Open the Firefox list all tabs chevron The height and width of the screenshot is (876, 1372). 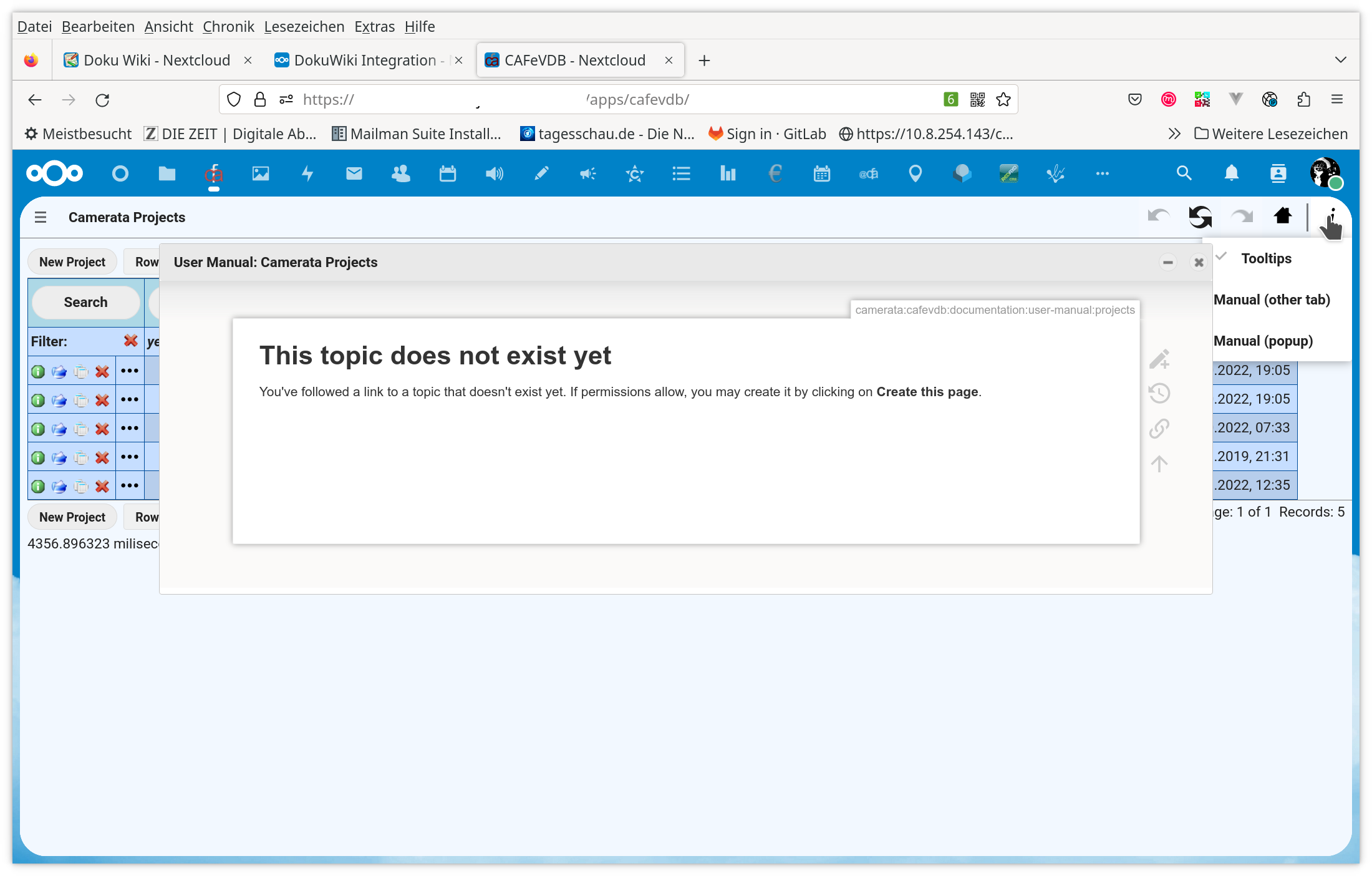tap(1340, 60)
